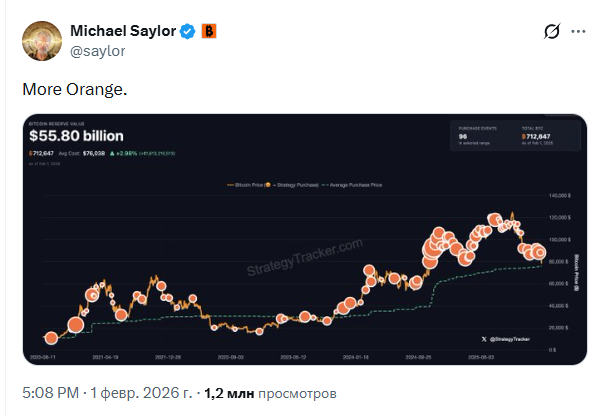The image size is (601, 416).
Task: Open the three-dot more options menu
Action: tap(579, 33)
